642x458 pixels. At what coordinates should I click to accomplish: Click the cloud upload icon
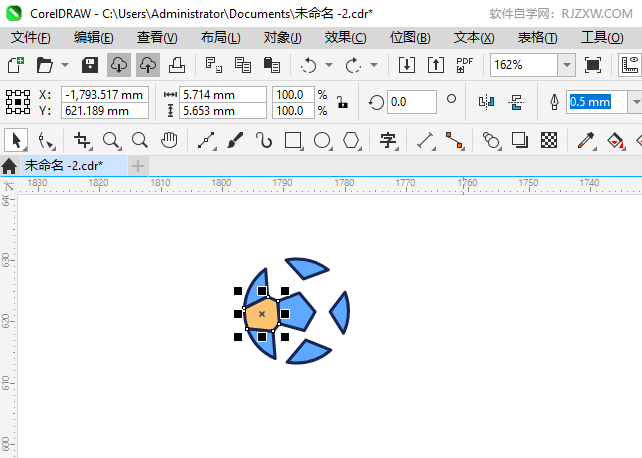pyautogui.click(x=148, y=65)
